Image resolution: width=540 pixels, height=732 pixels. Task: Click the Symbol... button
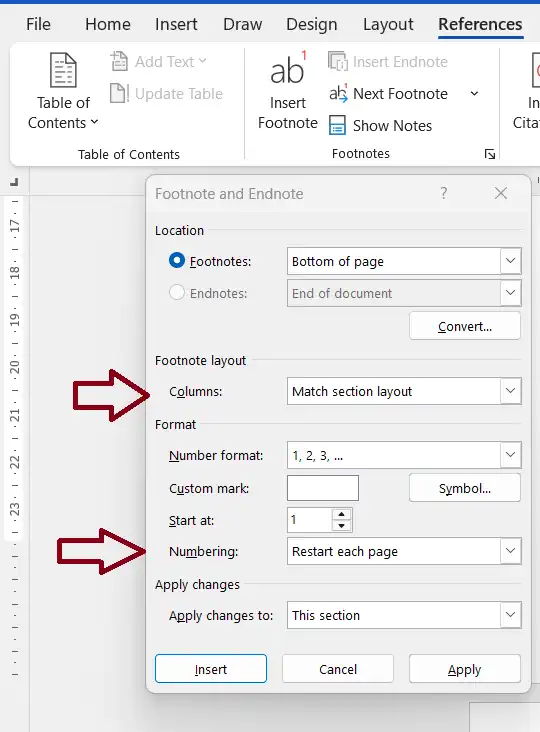465,488
